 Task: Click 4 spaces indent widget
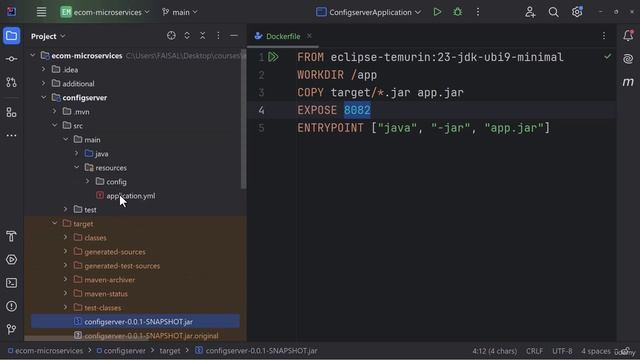point(596,351)
